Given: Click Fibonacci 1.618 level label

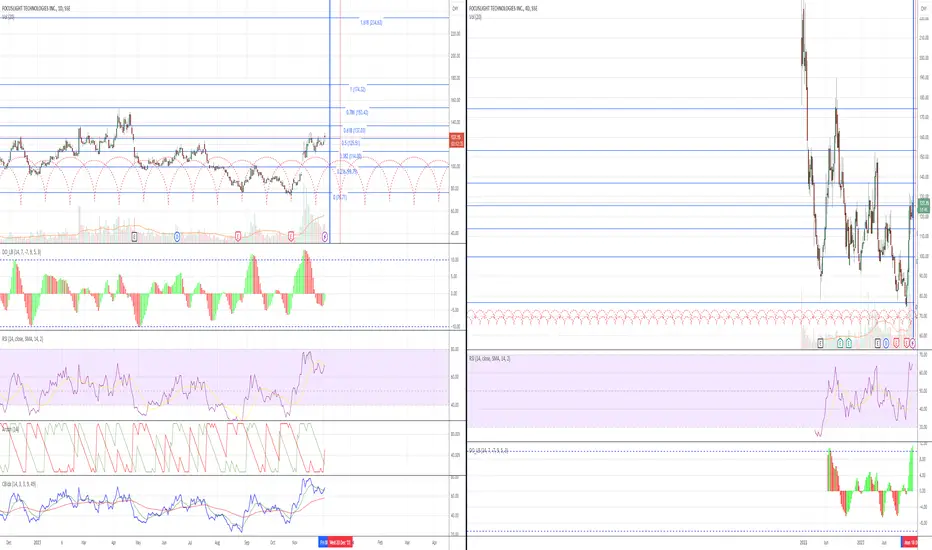Looking at the screenshot, I should (x=371, y=23).
